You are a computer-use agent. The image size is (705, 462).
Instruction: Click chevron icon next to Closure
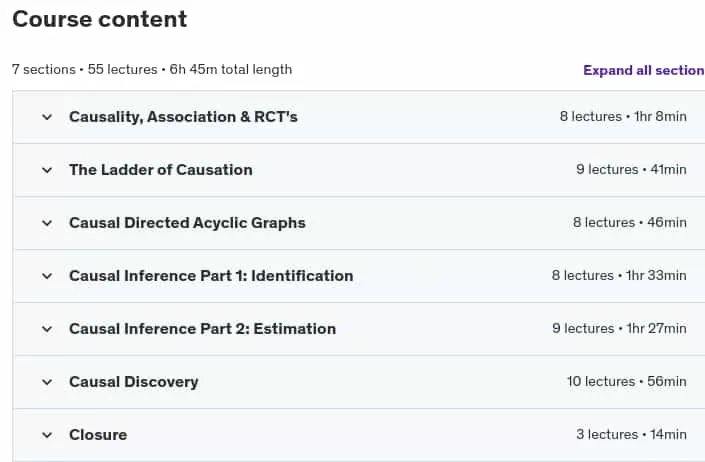[47, 435]
